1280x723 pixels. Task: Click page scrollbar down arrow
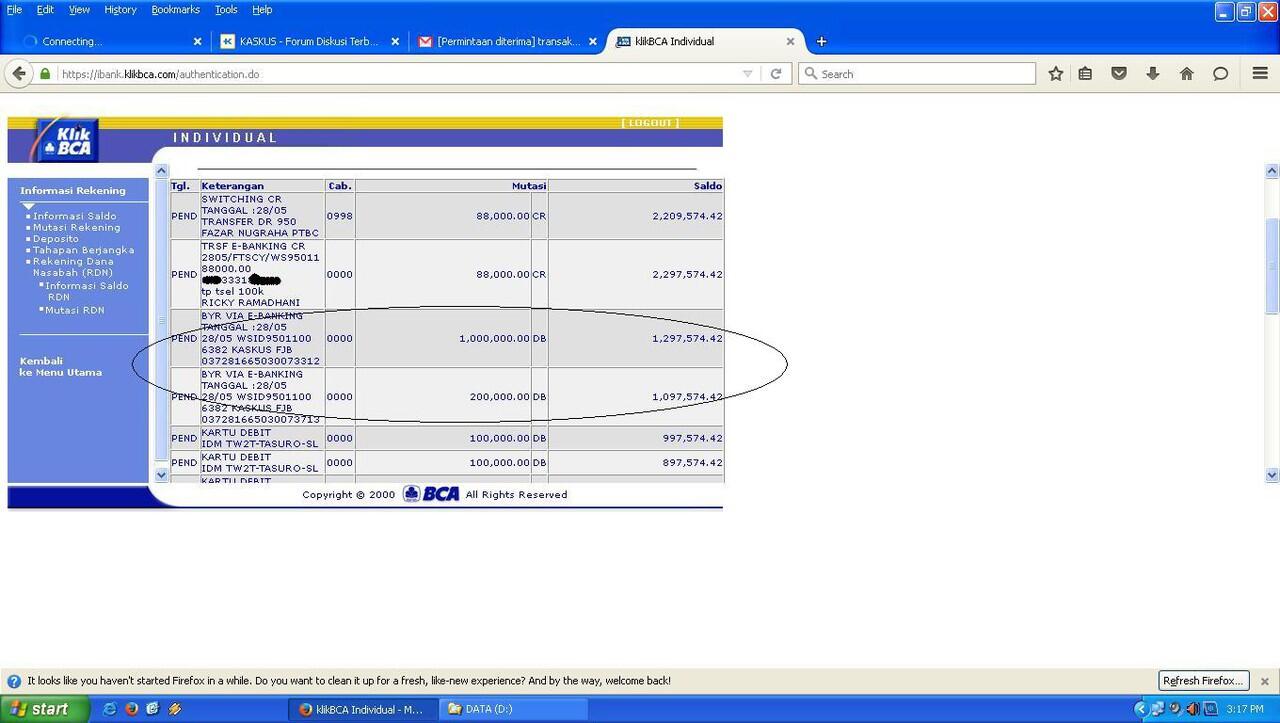[x=1272, y=475]
